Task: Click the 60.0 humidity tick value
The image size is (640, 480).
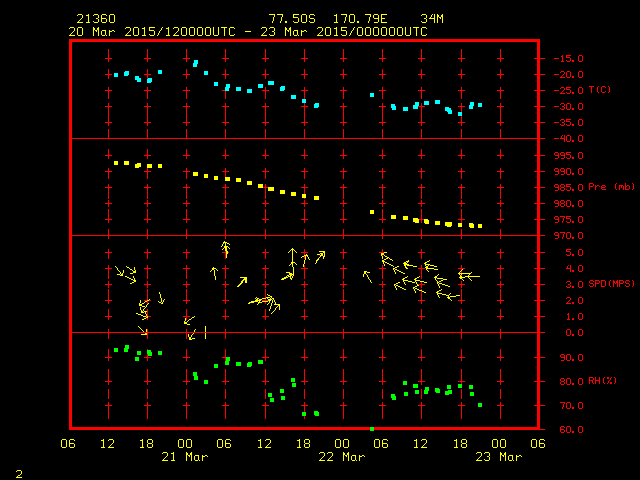Action: (571, 429)
